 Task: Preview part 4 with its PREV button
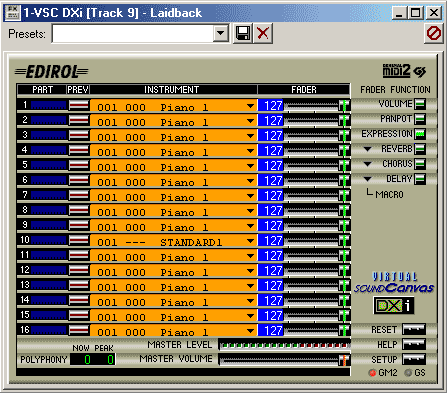coord(79,150)
